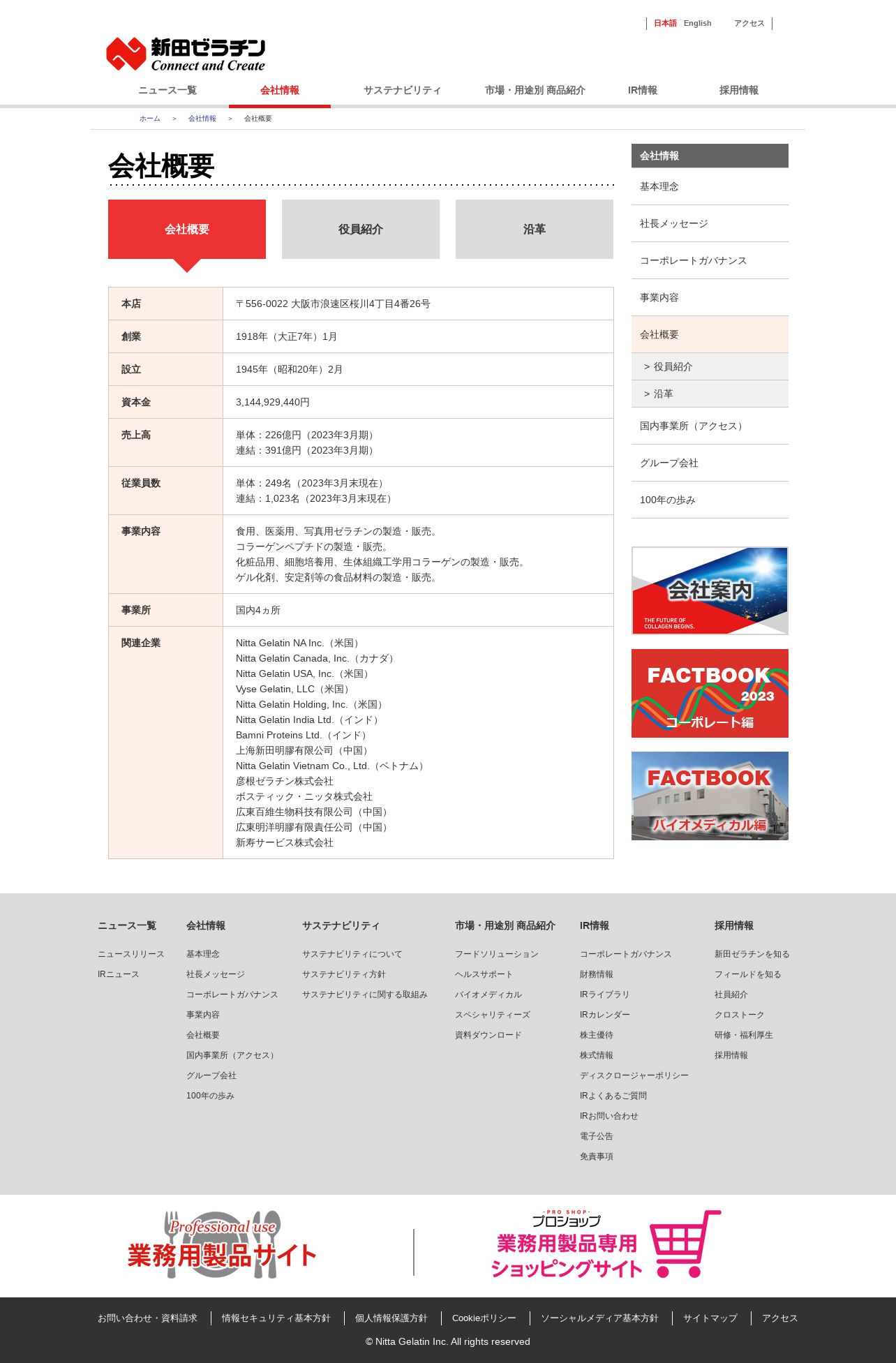
Task: Open 事業内容 in sidebar
Action: pyautogui.click(x=710, y=297)
